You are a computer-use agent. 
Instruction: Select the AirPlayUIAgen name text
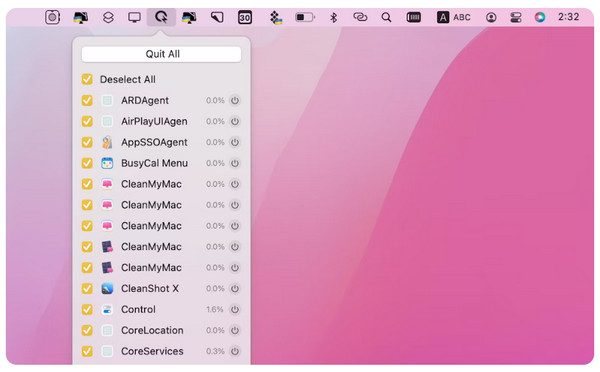154,121
